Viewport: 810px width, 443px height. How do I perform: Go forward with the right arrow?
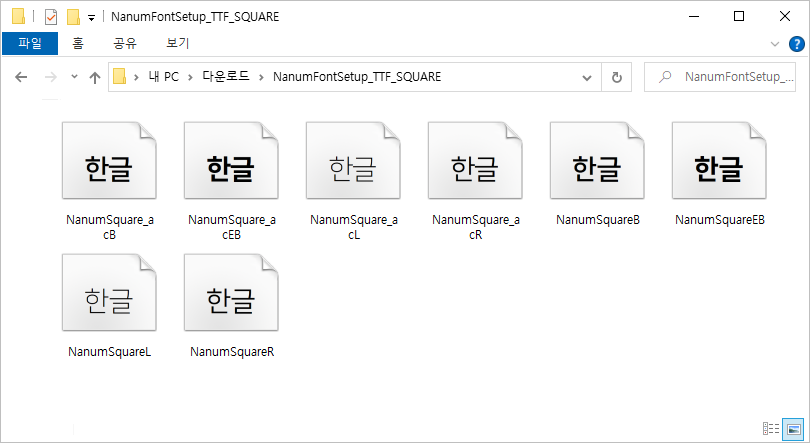(x=51, y=77)
